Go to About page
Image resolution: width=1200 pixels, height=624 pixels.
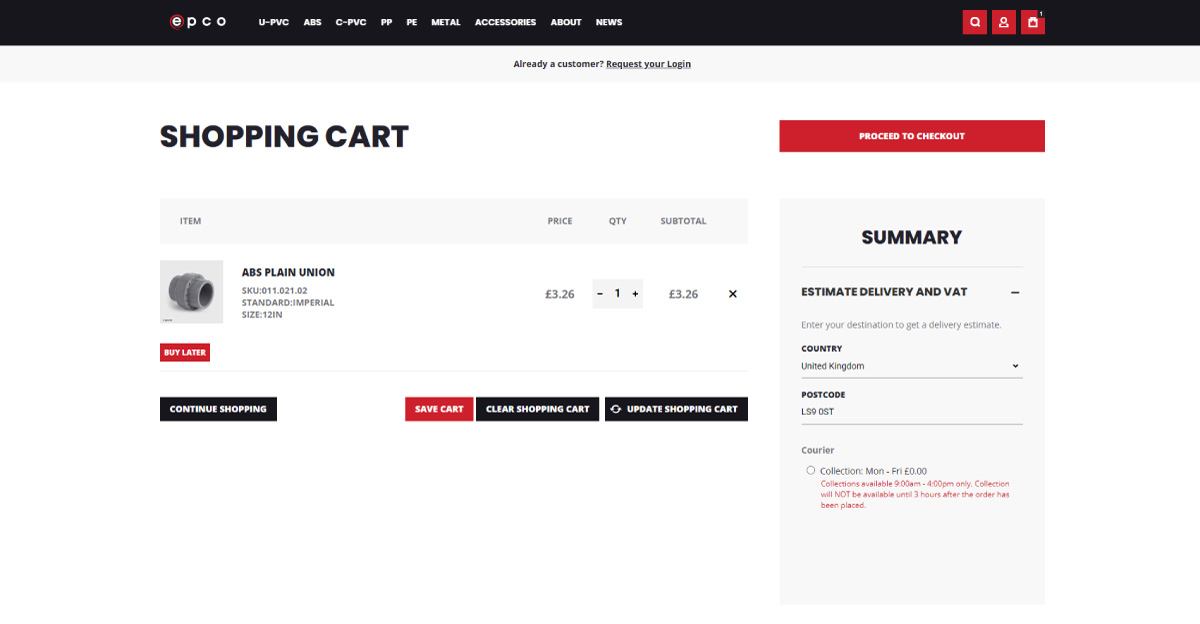pos(566,22)
